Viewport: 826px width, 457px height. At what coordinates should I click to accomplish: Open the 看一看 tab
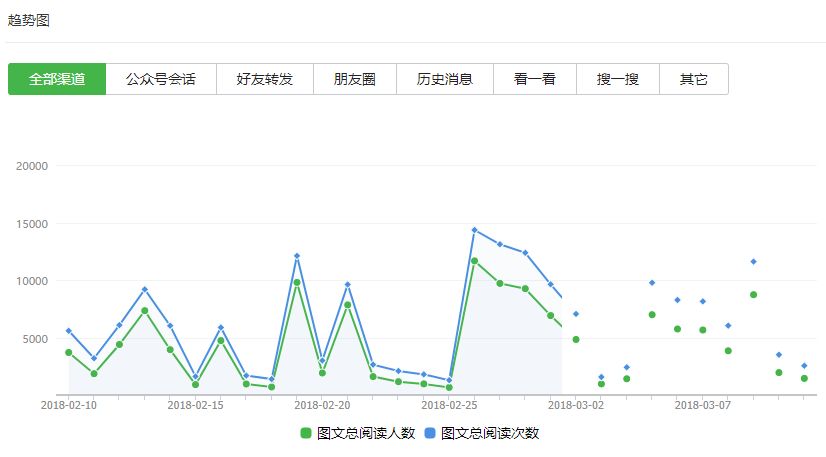pos(535,79)
